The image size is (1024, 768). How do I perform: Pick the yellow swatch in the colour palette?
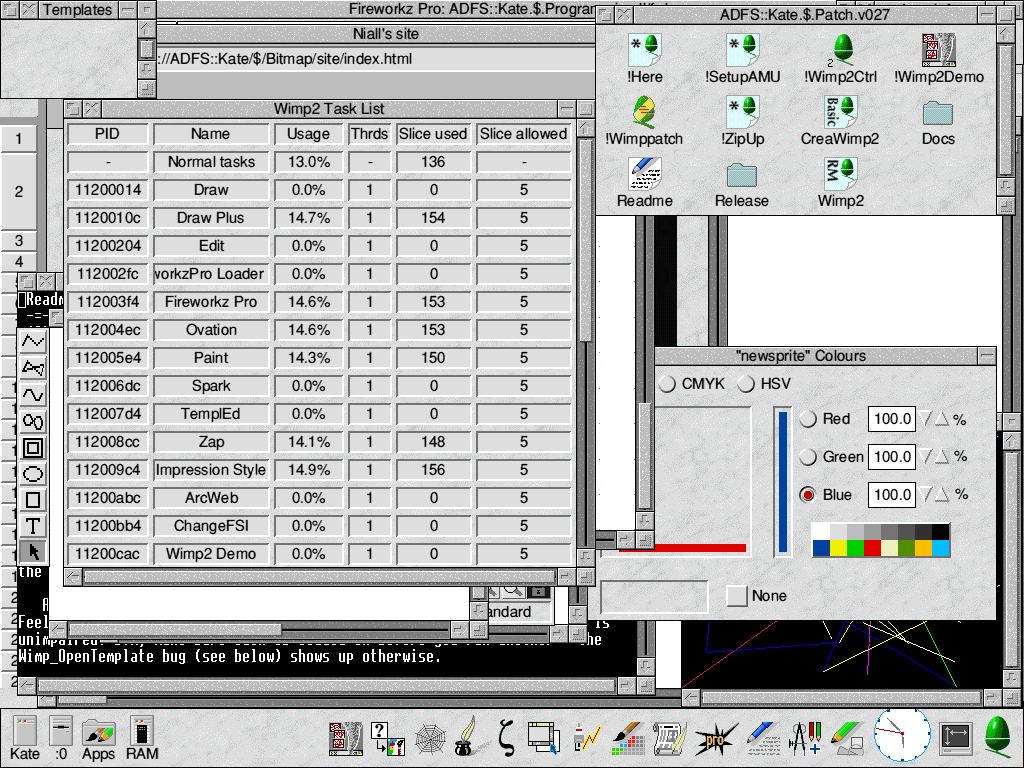(838, 548)
